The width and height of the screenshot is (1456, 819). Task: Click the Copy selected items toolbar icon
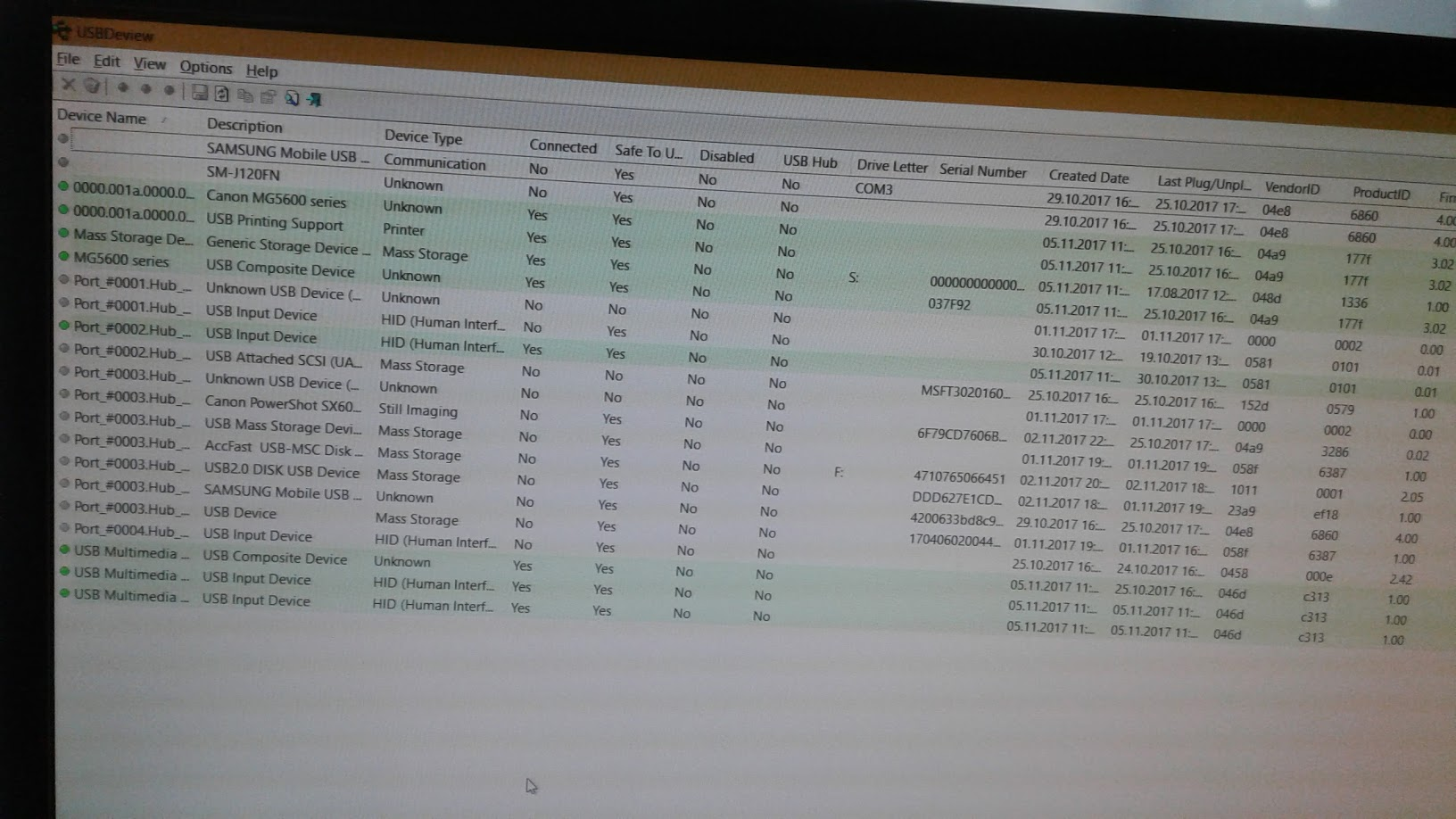click(x=245, y=95)
